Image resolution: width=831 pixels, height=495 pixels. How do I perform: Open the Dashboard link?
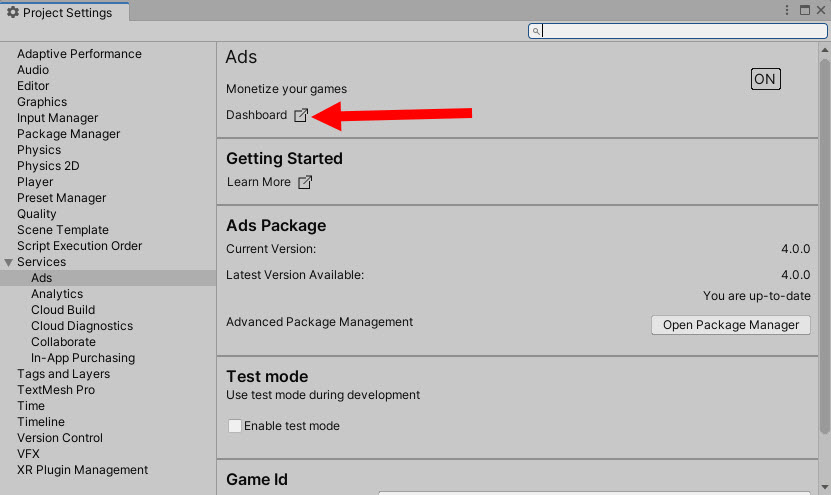(257, 115)
